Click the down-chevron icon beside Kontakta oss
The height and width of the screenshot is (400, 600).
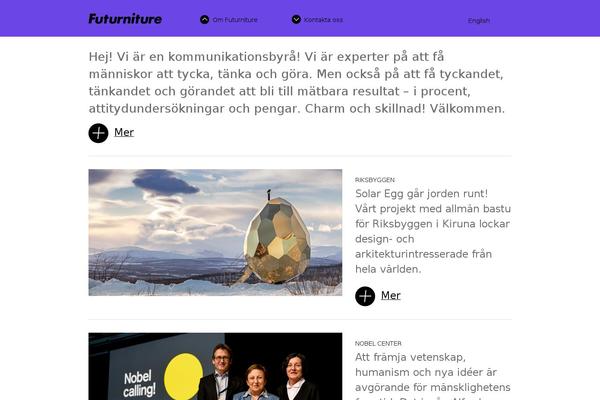pyautogui.click(x=296, y=19)
